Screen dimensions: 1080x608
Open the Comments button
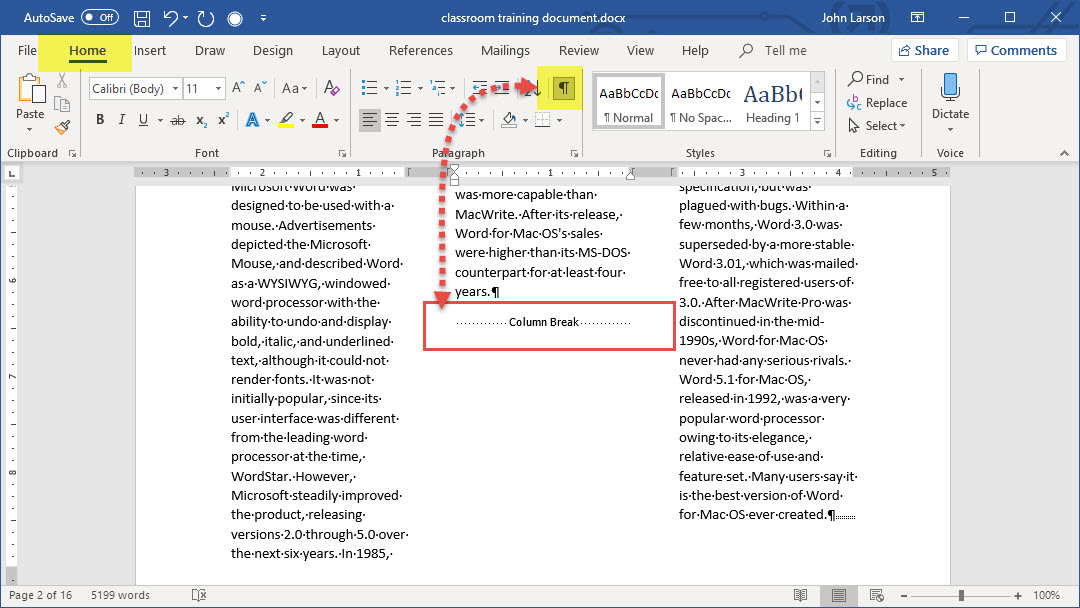point(1014,50)
